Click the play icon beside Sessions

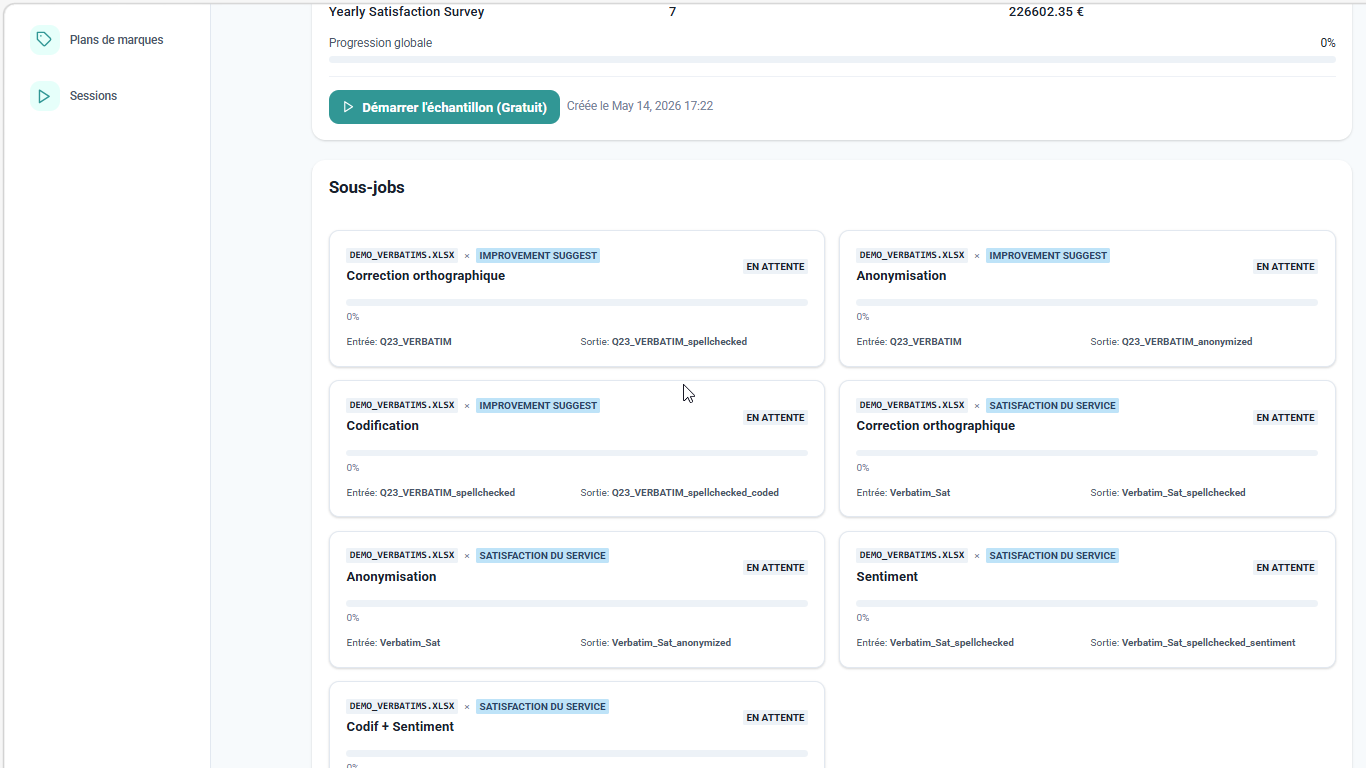pos(44,96)
